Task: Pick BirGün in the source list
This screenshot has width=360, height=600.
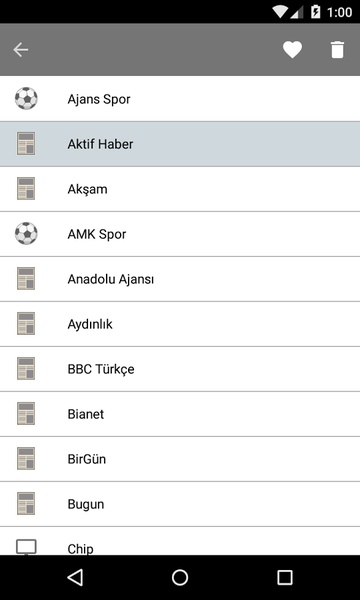Action: pos(180,459)
